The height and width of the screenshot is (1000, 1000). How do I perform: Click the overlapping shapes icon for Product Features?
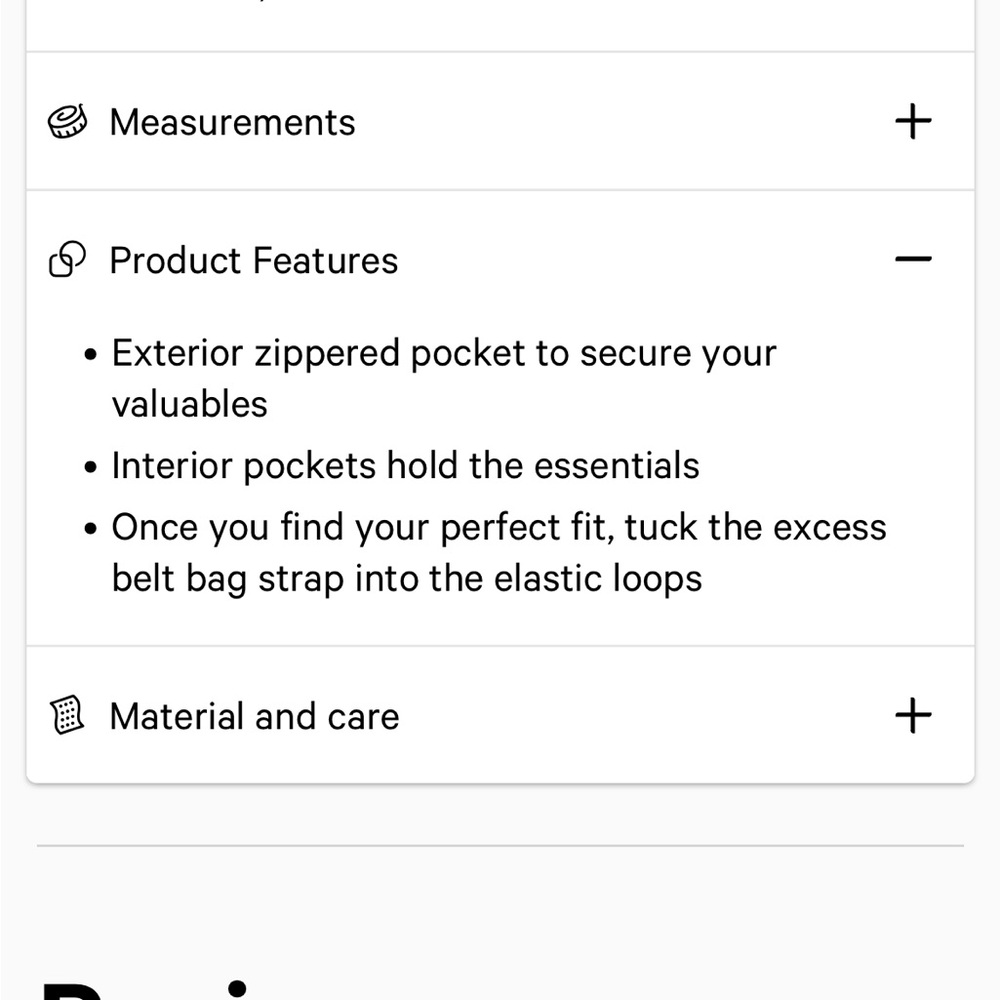click(67, 260)
